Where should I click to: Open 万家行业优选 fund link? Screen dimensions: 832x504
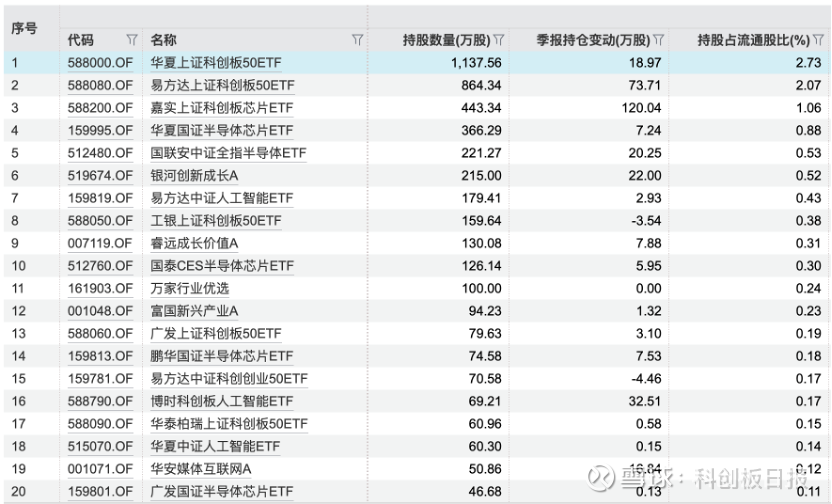click(189, 288)
